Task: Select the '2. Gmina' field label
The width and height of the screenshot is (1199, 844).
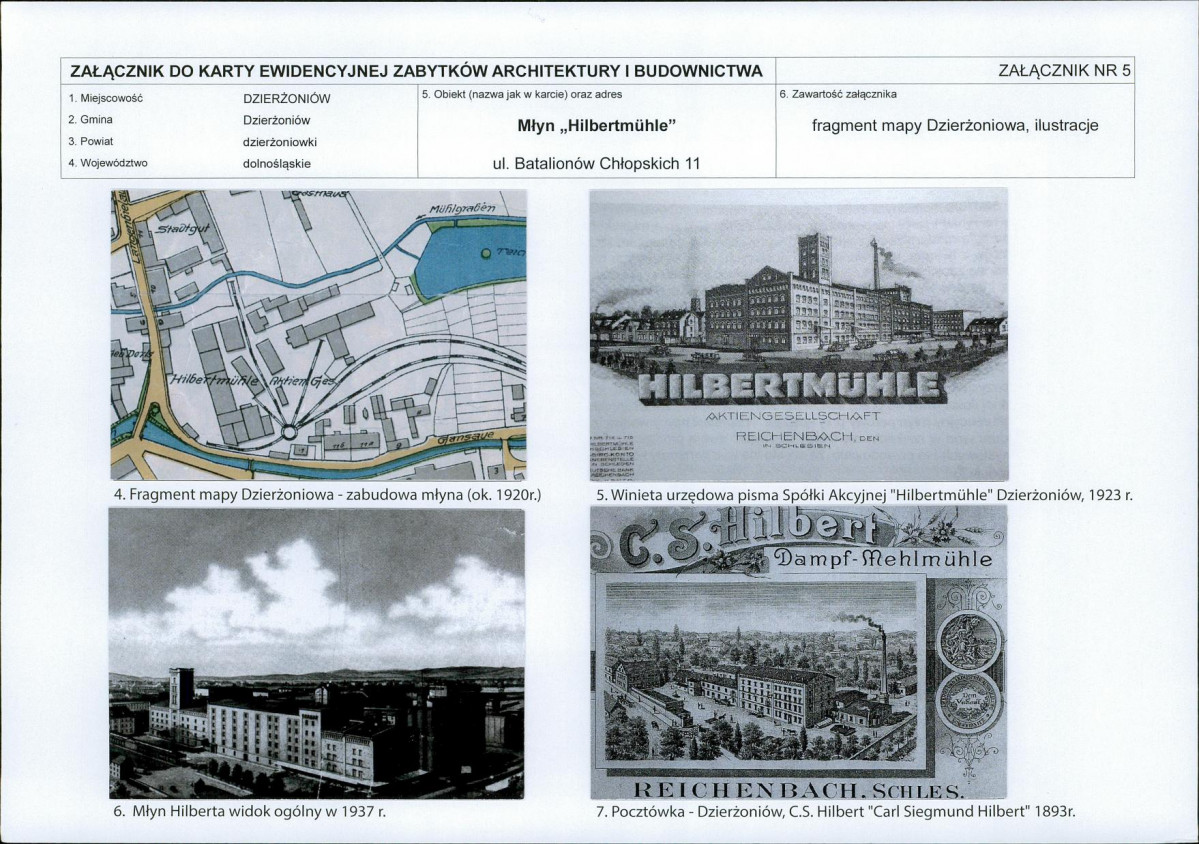Action: point(90,119)
